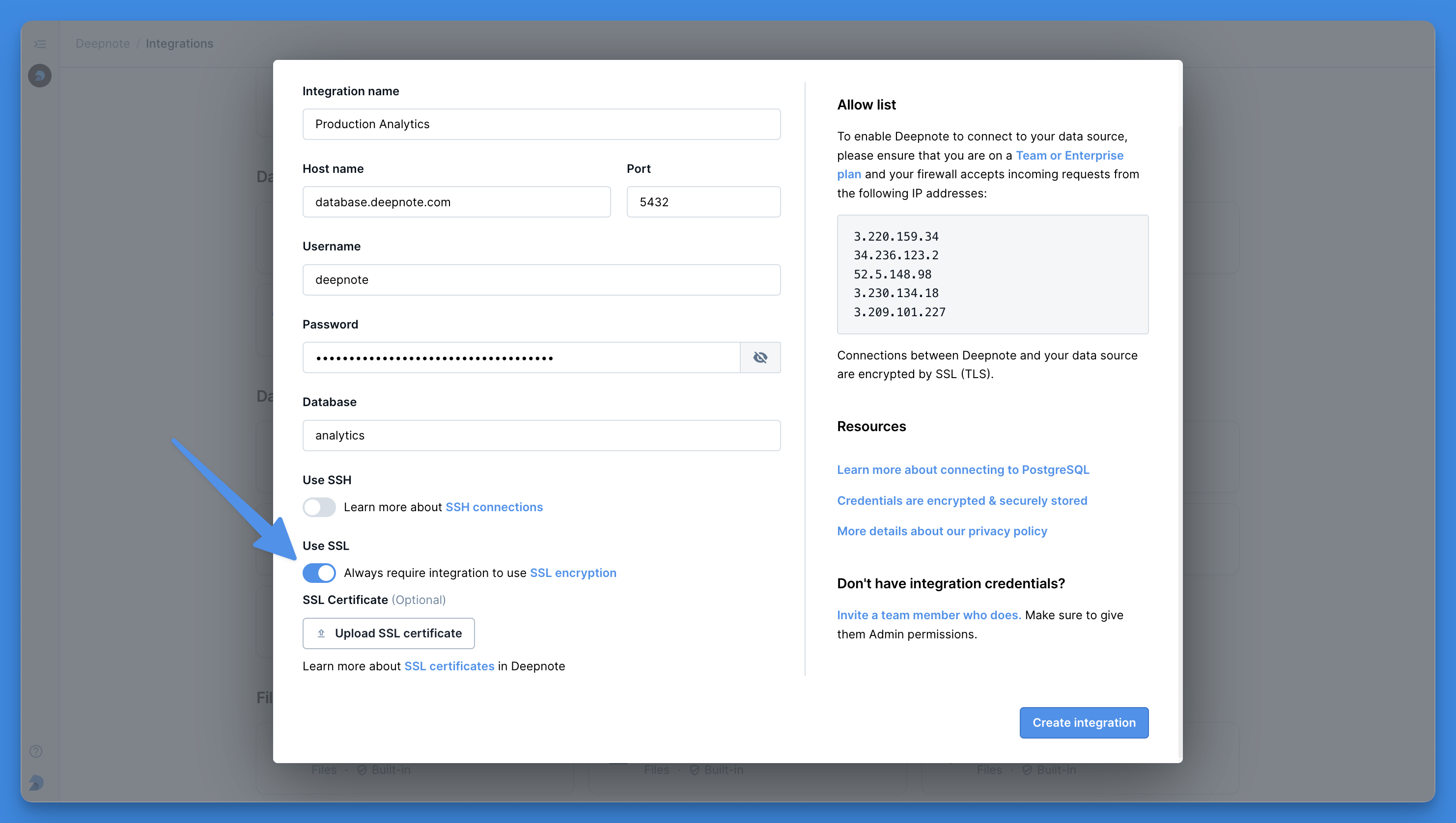Toggle password visibility eye icon

tap(760, 357)
